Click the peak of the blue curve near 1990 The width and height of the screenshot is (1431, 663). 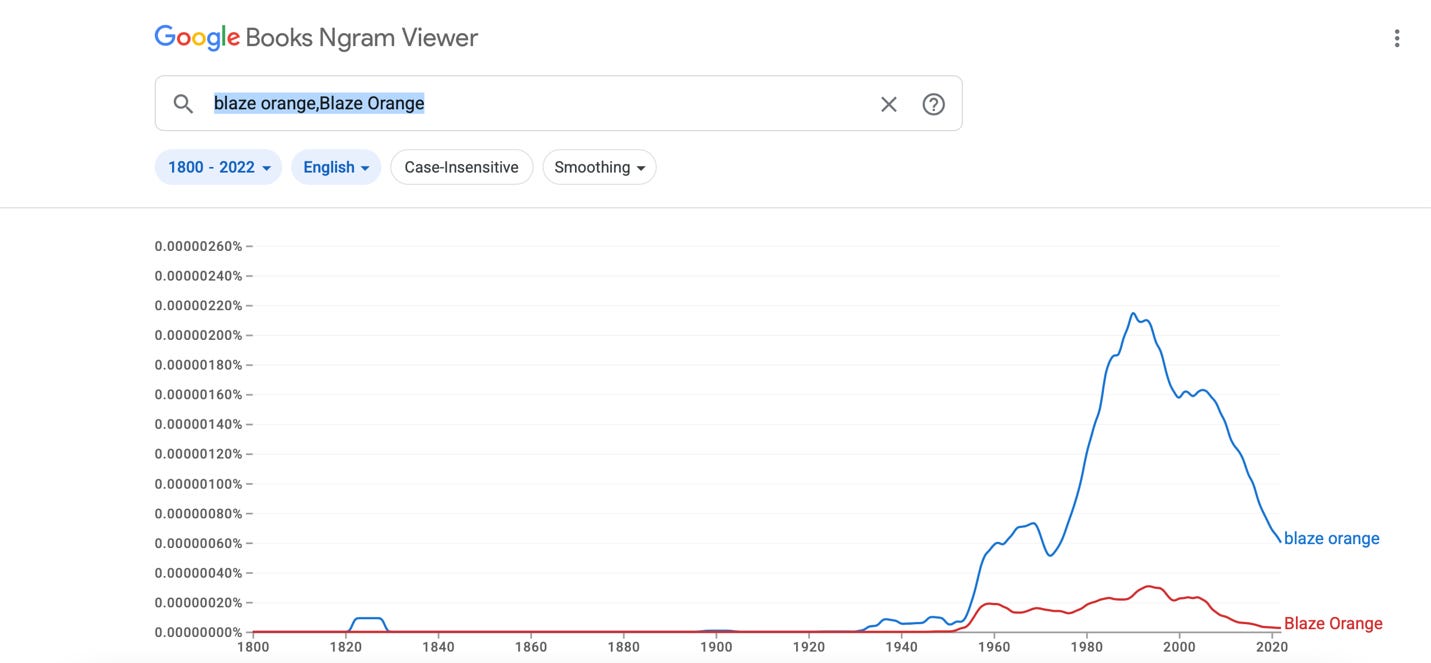1134,313
